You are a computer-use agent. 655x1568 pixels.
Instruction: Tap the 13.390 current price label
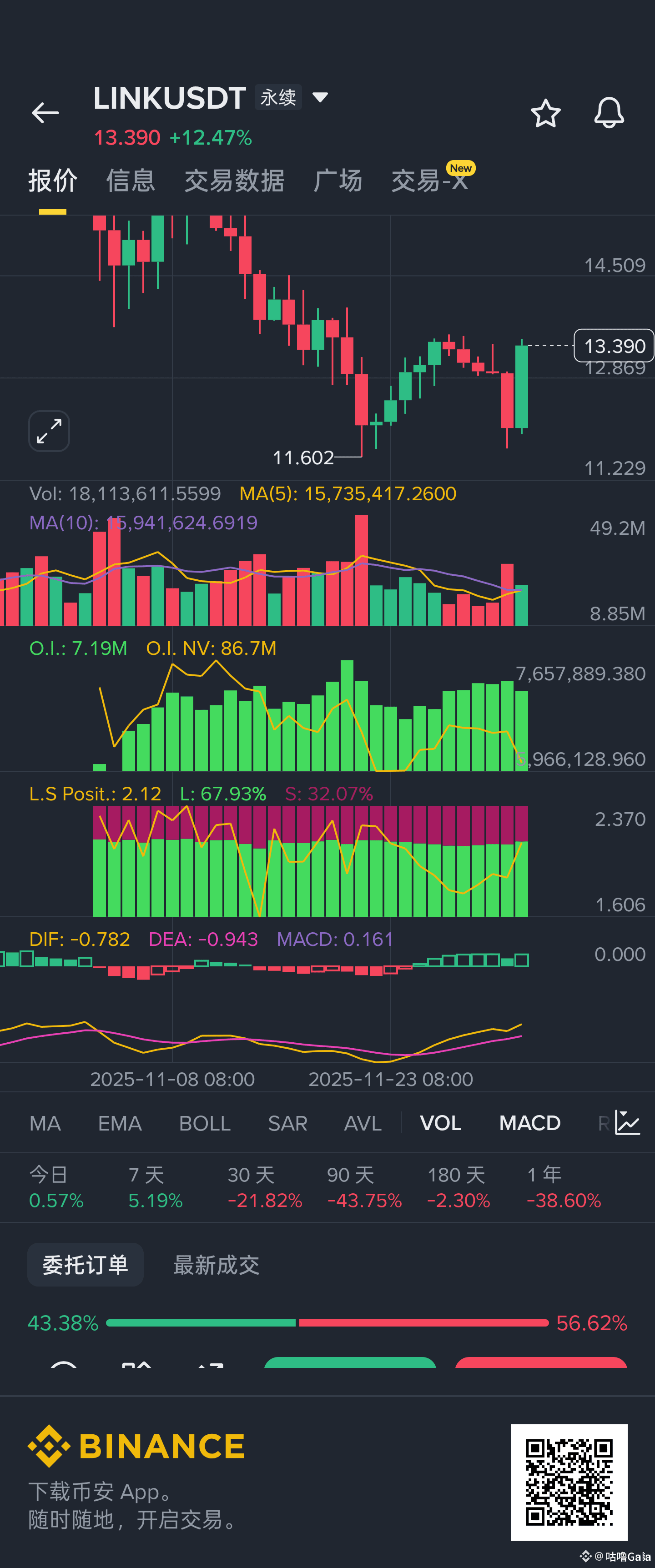pos(614,346)
